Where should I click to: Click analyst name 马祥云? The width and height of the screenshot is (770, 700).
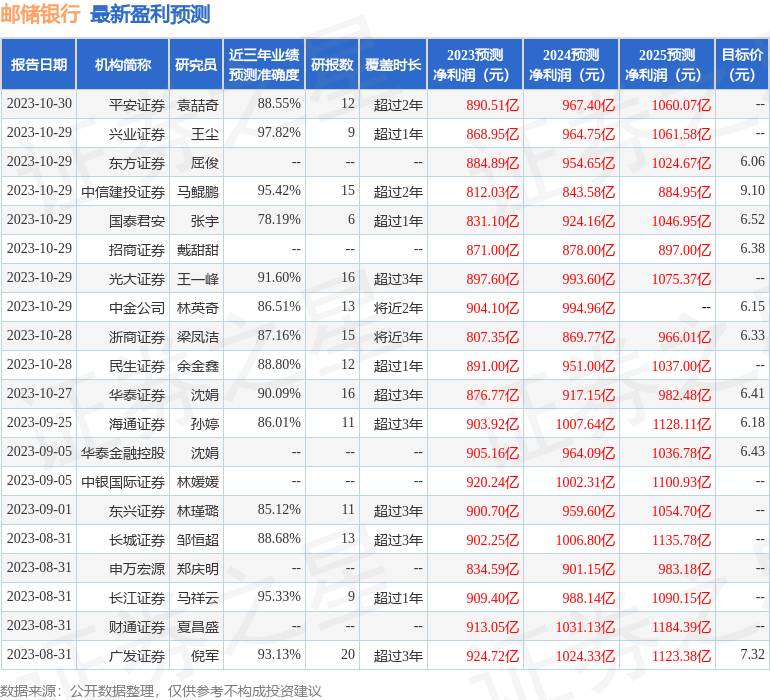coord(197,598)
